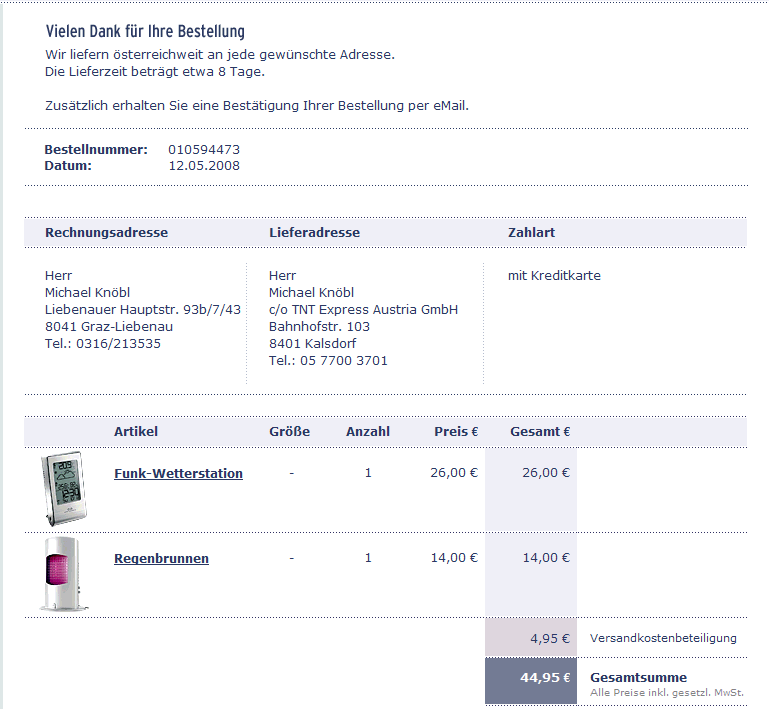Click the Funk-Wetterstation product thumbnail
Image resolution: width=769 pixels, height=709 pixels.
[x=64, y=489]
